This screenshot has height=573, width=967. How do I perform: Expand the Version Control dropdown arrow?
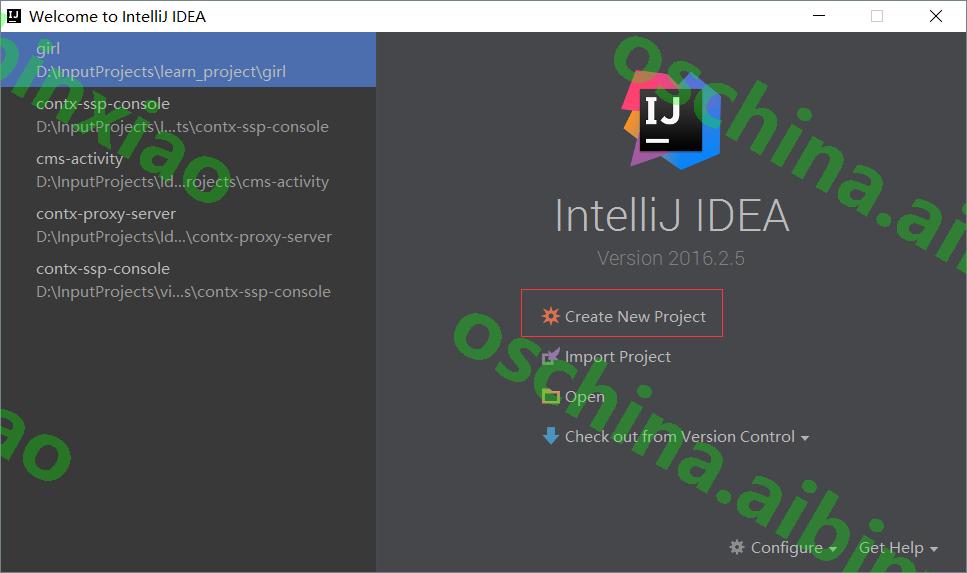tap(804, 438)
